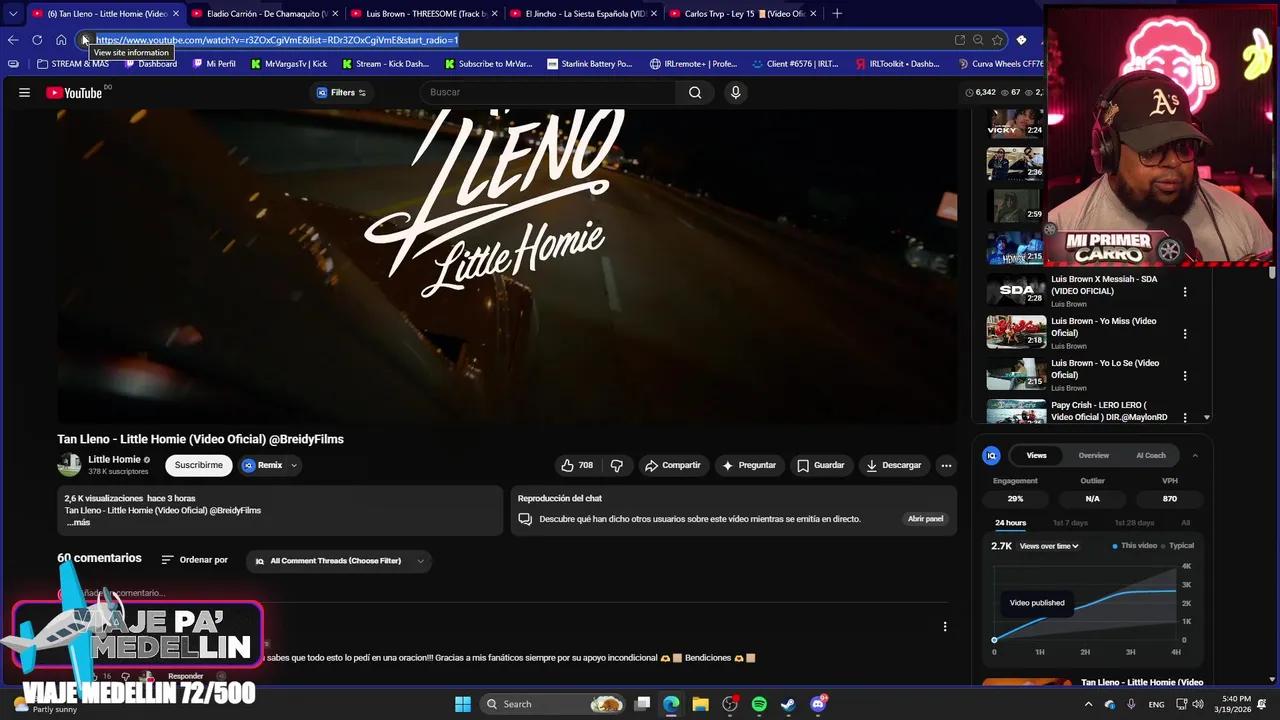Open the IRLToolkit Dashboard bookmark

pyautogui.click(x=897, y=64)
